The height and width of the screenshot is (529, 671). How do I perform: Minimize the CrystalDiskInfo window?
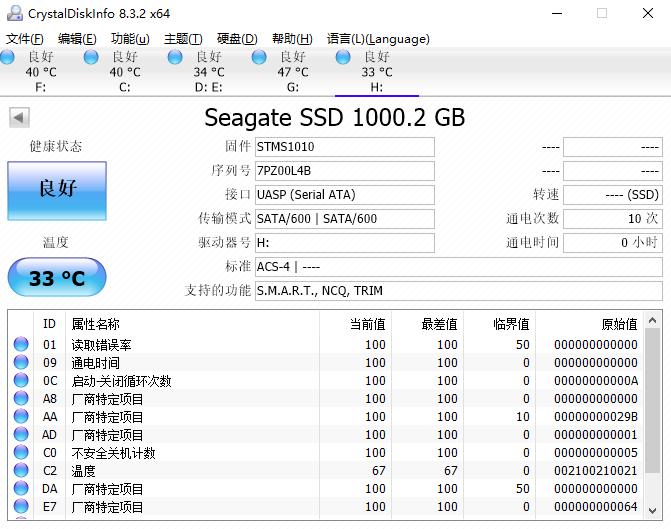click(x=557, y=13)
